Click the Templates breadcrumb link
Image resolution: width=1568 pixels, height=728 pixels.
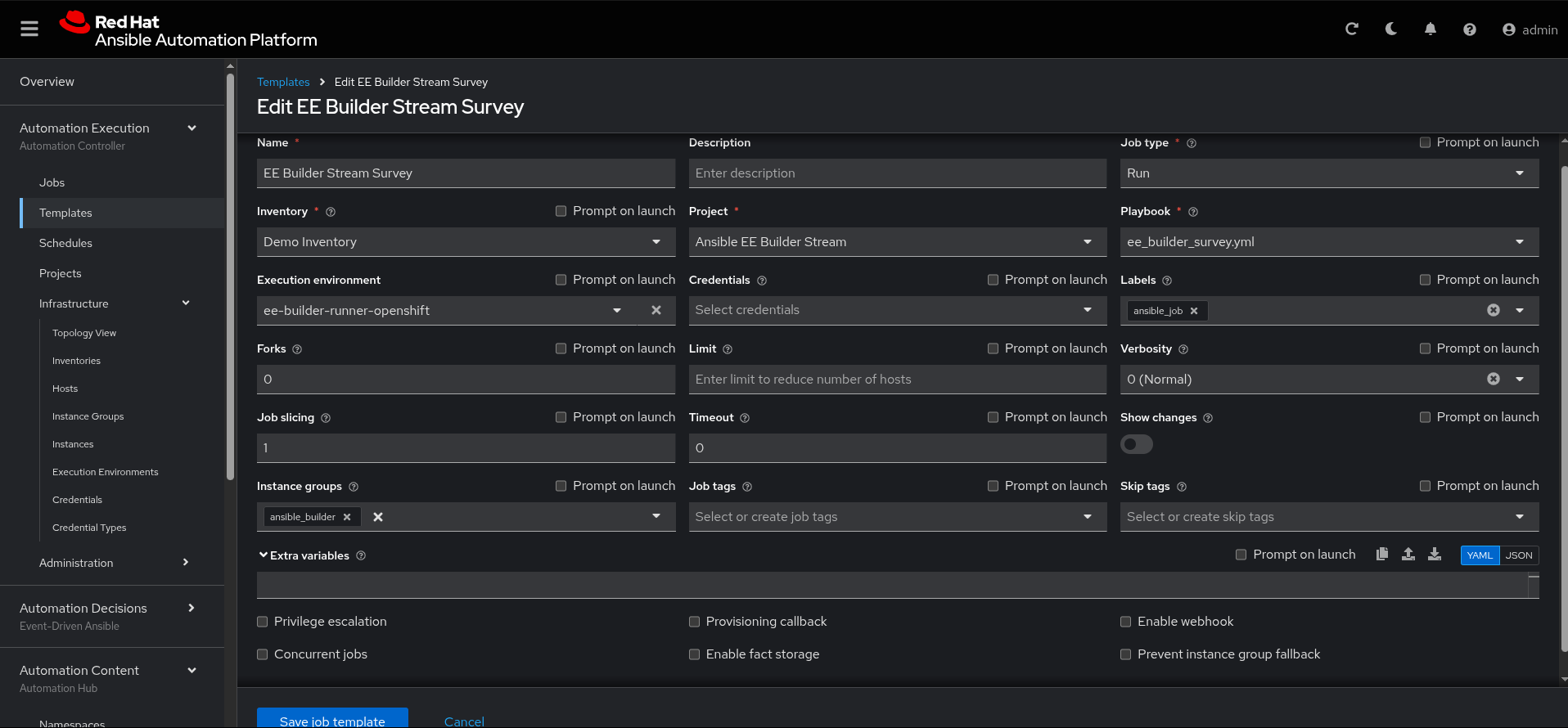(x=283, y=82)
